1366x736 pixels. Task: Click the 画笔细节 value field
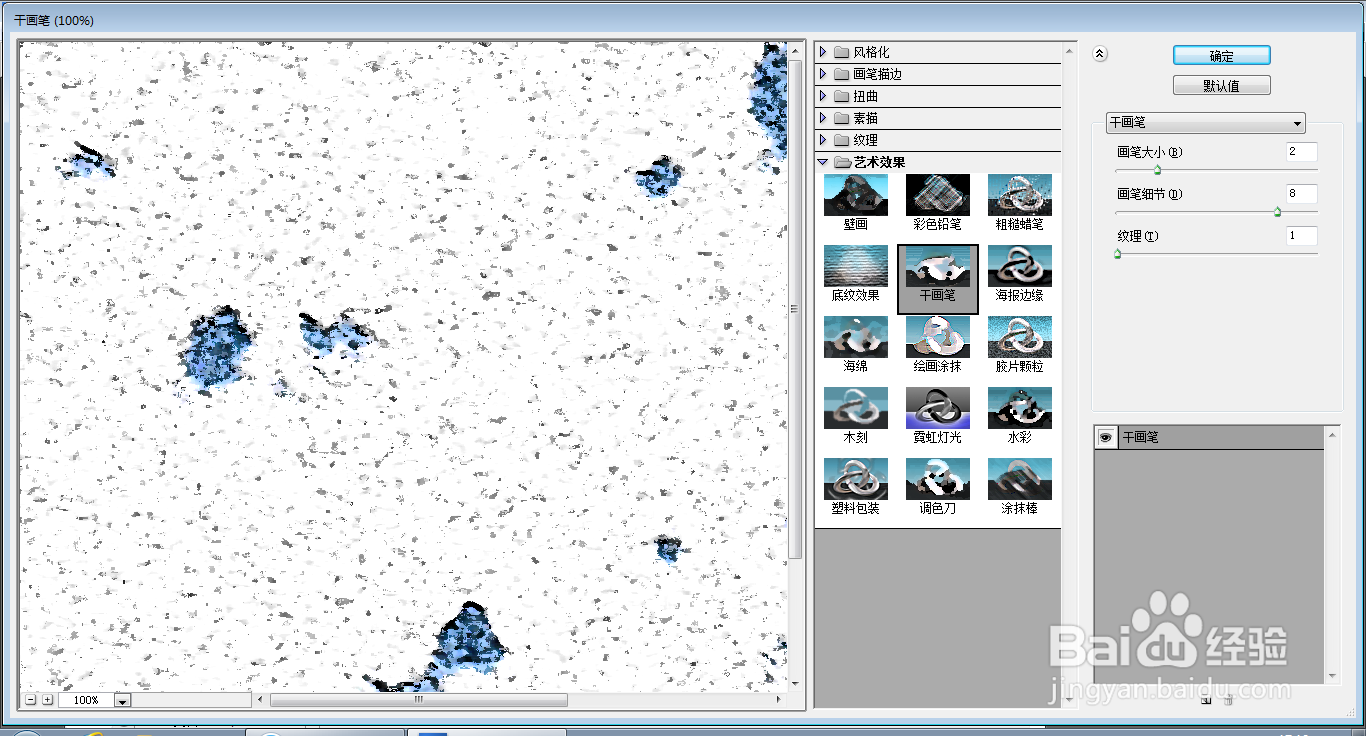pos(1302,194)
